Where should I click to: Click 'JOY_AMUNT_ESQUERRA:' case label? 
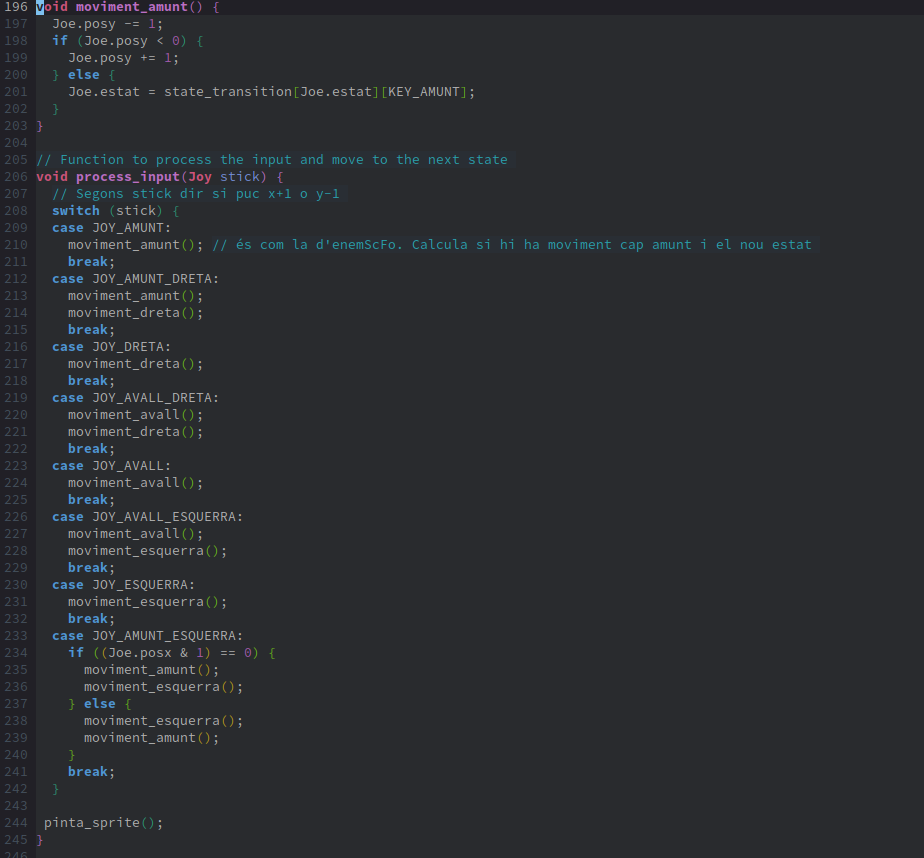pos(167,636)
